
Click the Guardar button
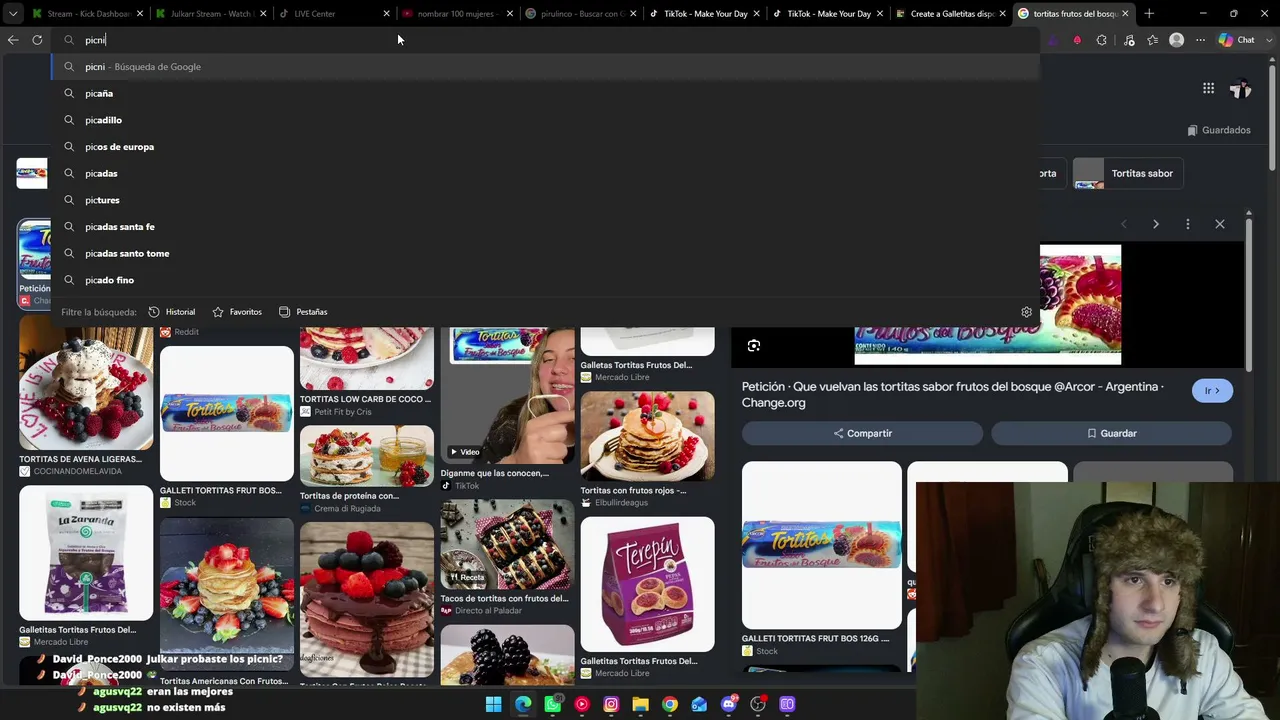(x=1111, y=433)
